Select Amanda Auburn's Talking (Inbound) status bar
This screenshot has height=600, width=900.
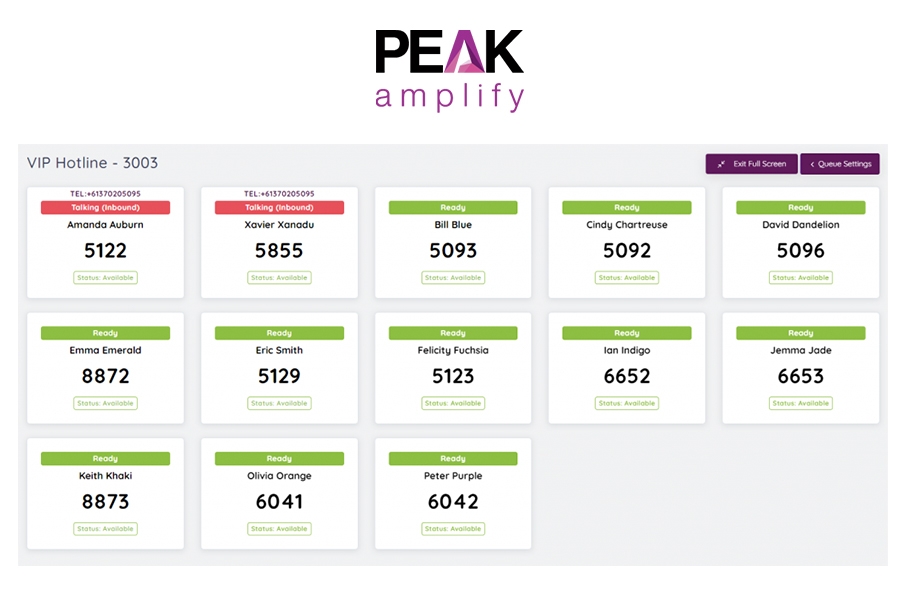click(x=106, y=207)
